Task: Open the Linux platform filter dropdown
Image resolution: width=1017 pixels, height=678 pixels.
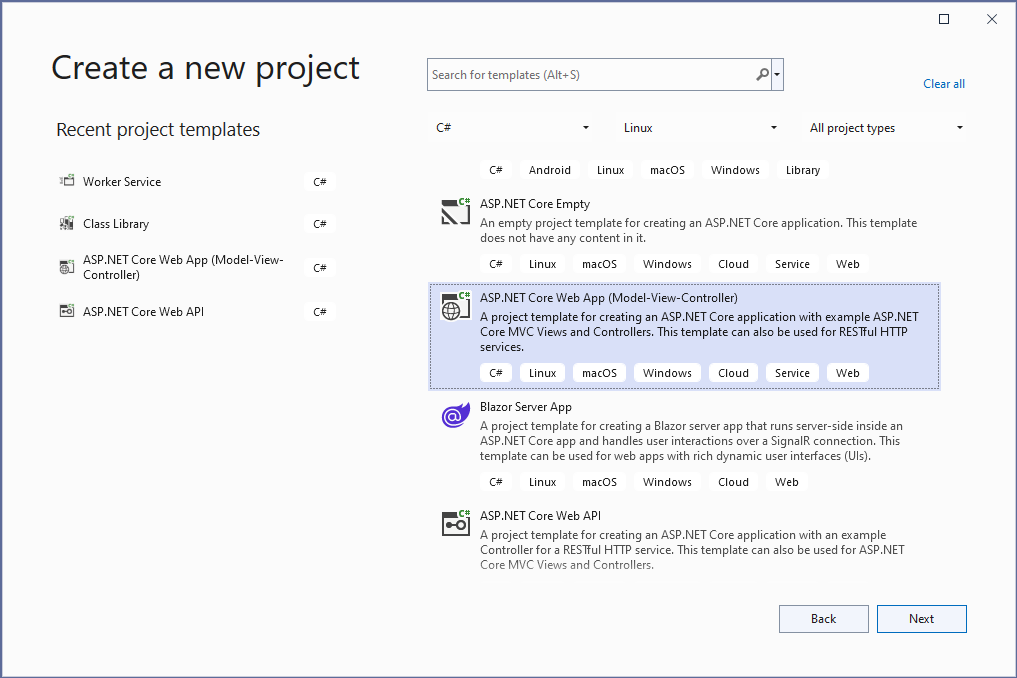Action: [700, 128]
